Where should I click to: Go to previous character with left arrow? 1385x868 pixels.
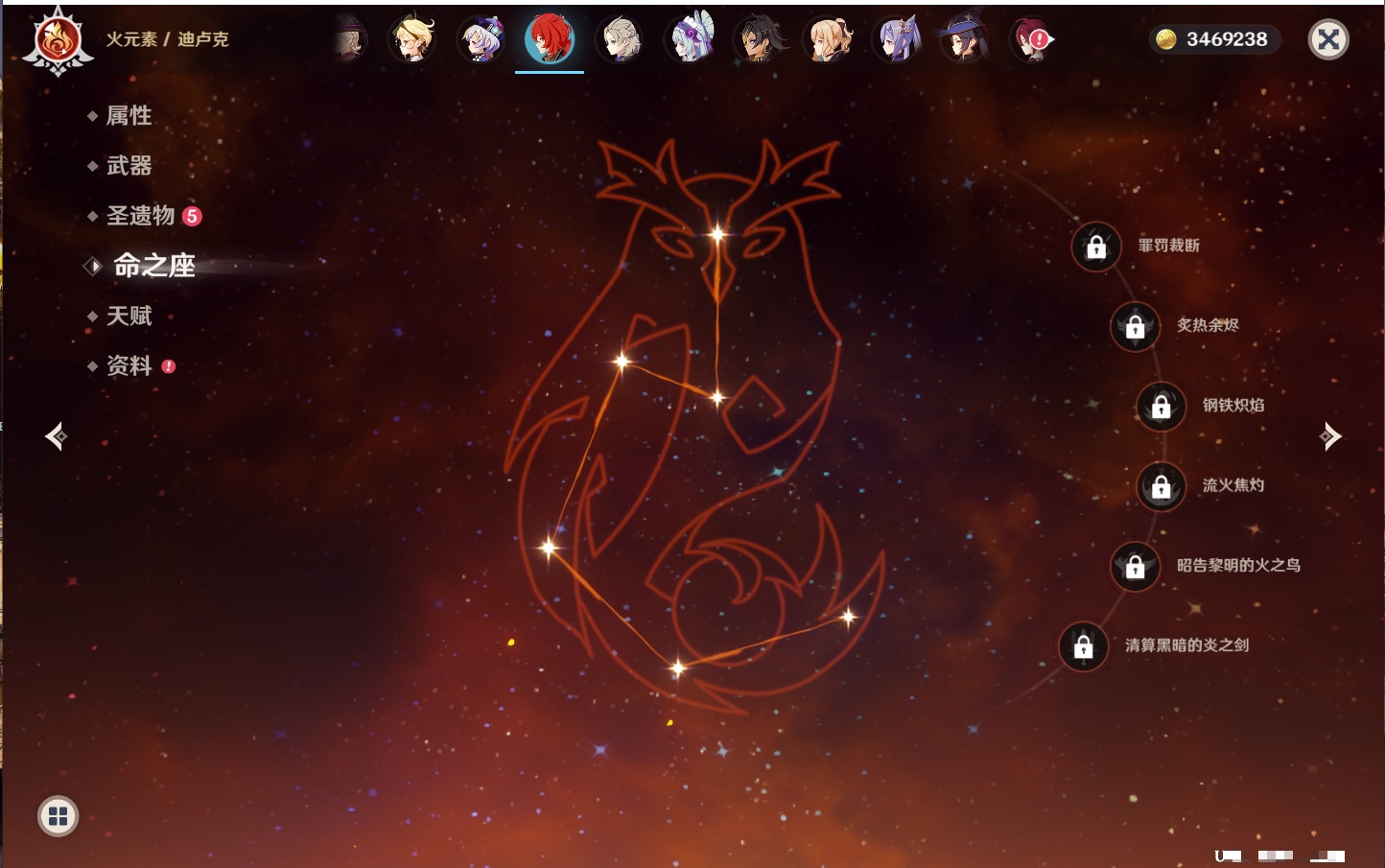(x=56, y=436)
